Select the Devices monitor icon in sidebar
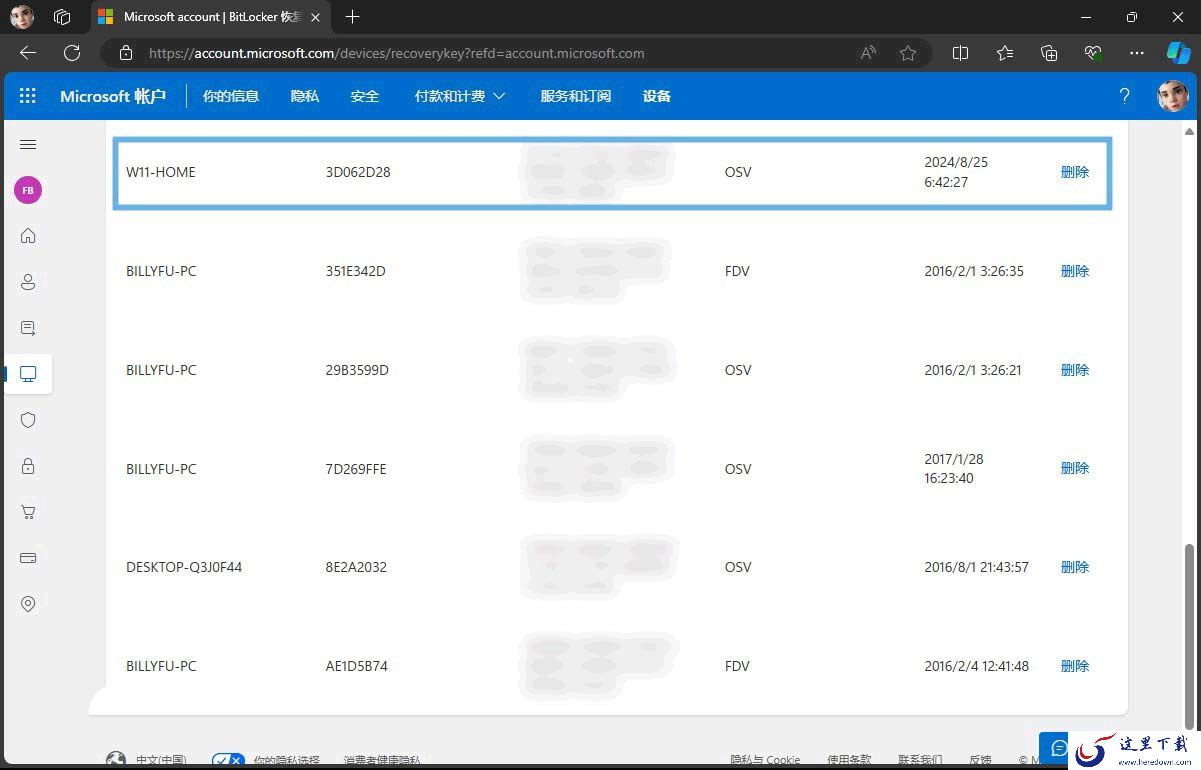 [28, 374]
